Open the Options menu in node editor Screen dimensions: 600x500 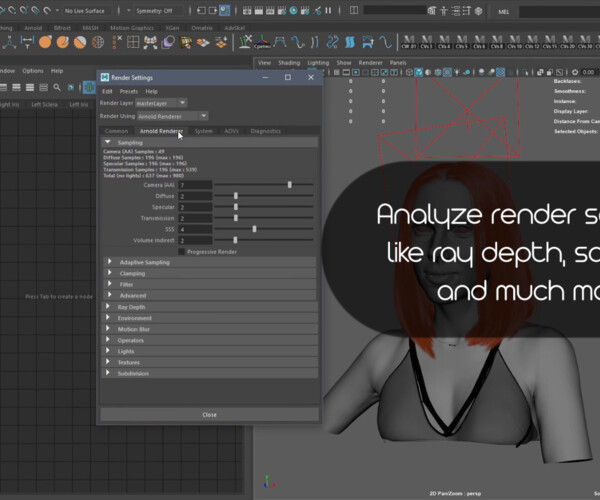33,71
